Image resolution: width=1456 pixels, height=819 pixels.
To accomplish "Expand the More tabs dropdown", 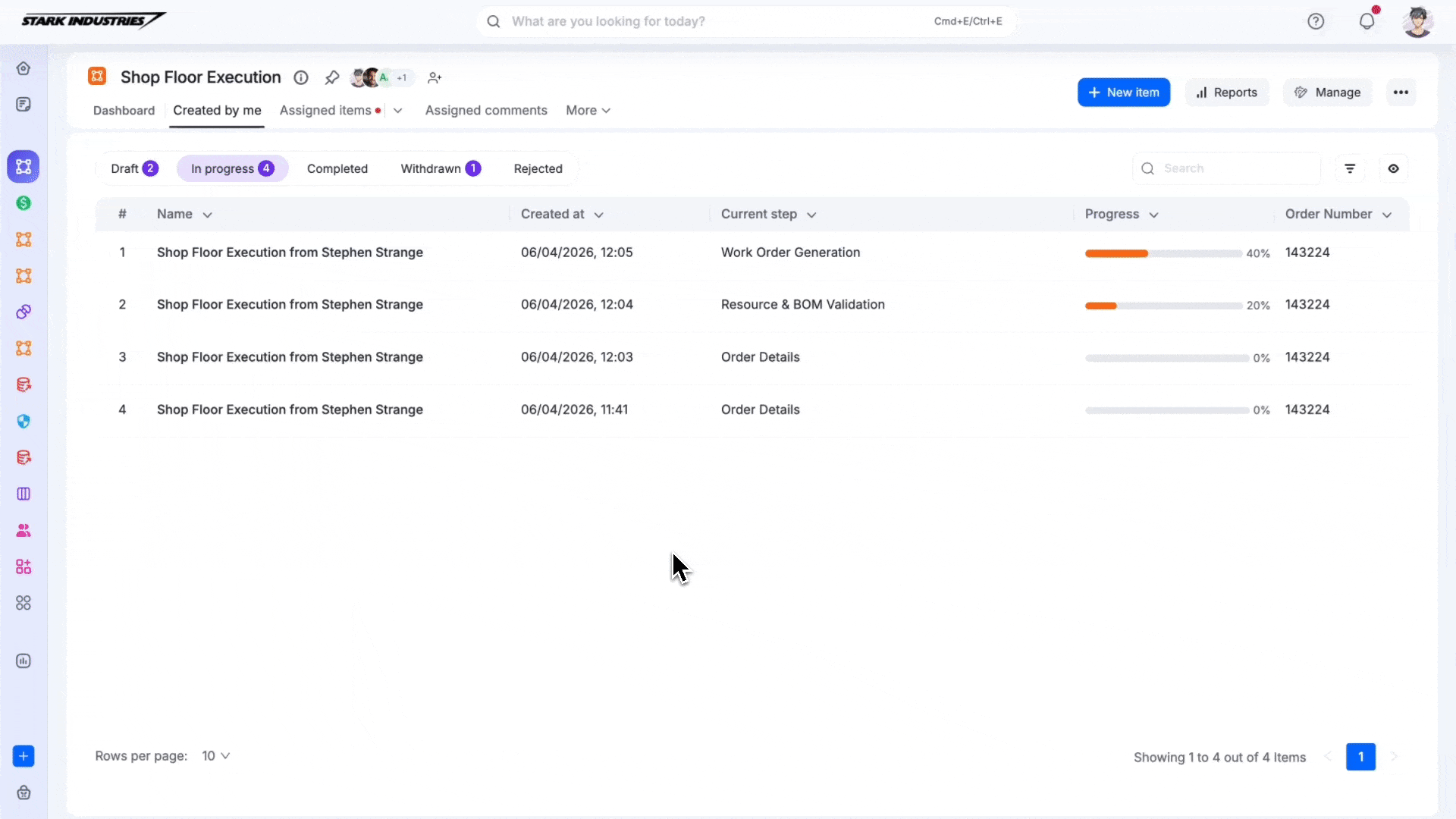I will [x=588, y=110].
